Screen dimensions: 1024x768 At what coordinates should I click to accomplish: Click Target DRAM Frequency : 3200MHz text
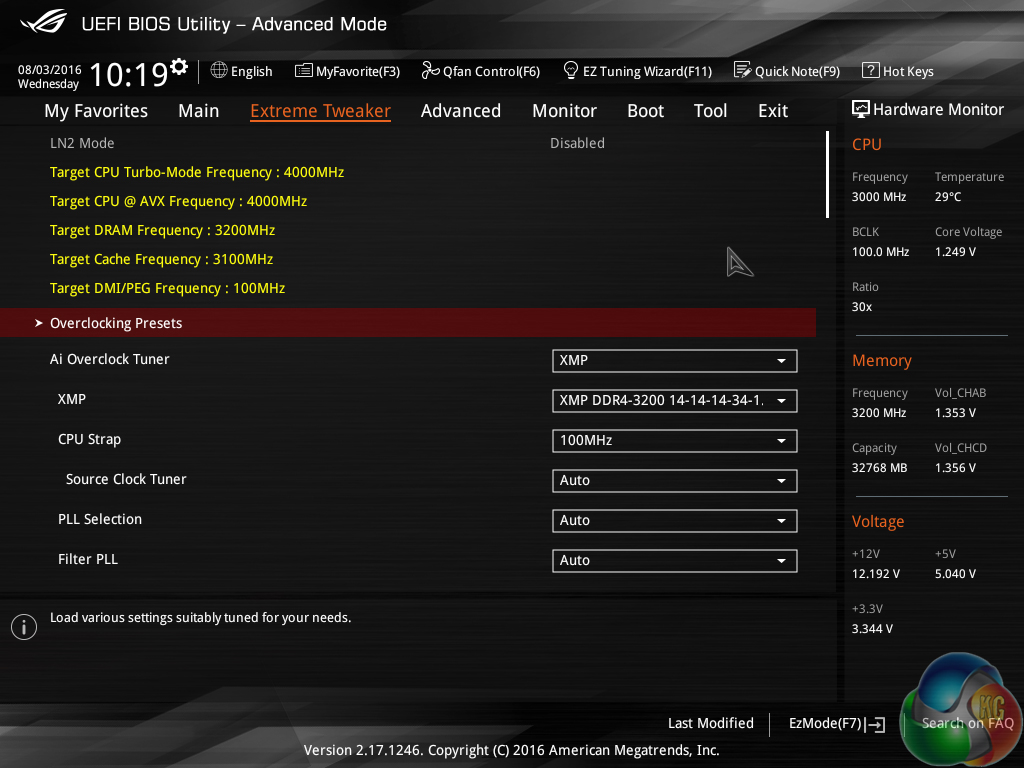coord(162,231)
